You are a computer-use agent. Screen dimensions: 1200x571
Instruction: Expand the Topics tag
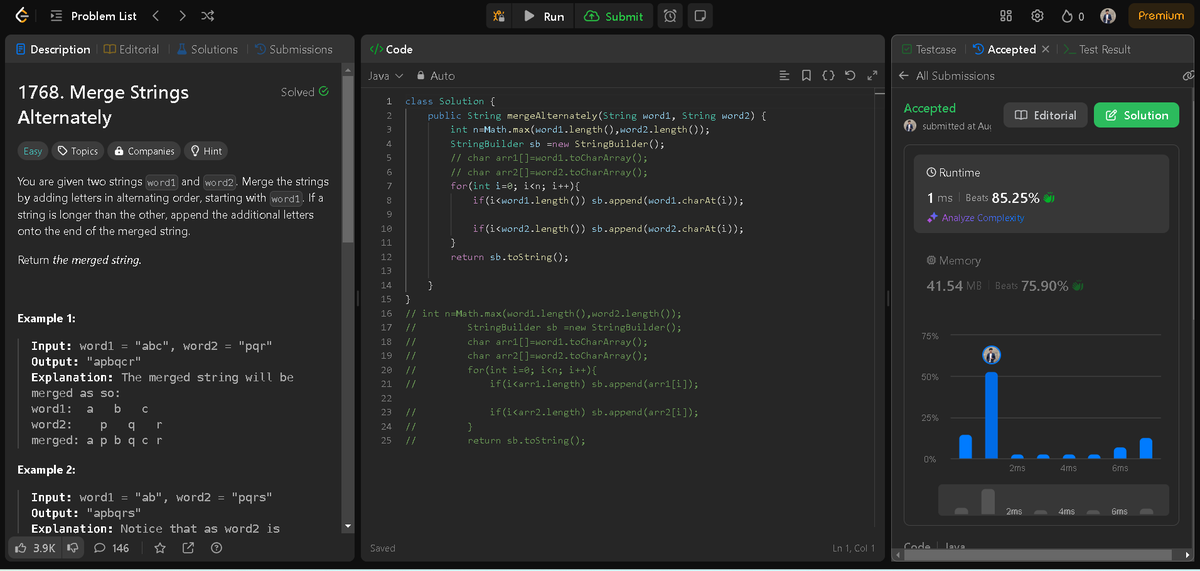point(77,151)
